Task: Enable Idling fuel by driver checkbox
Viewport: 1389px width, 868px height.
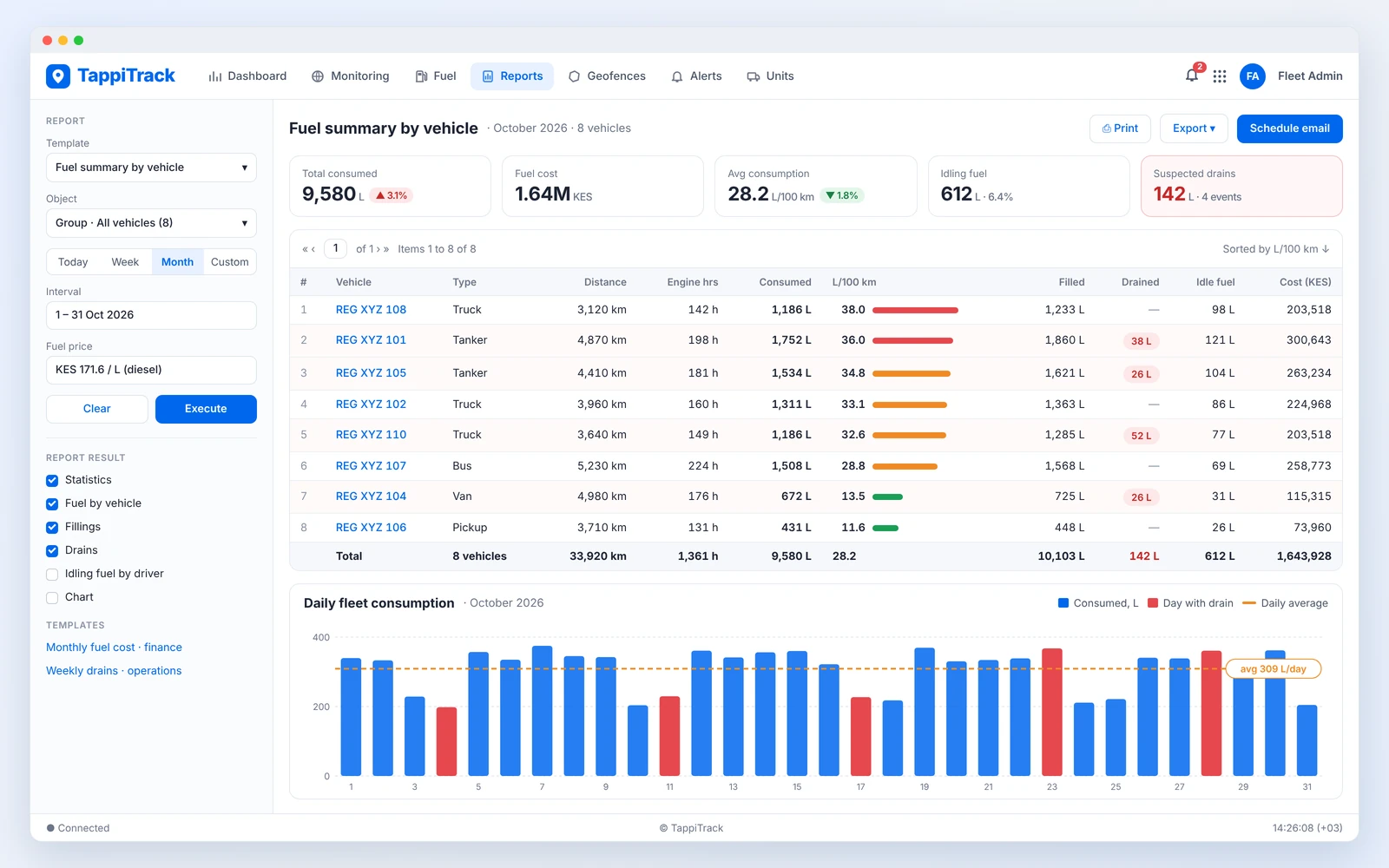Action: 52,574
